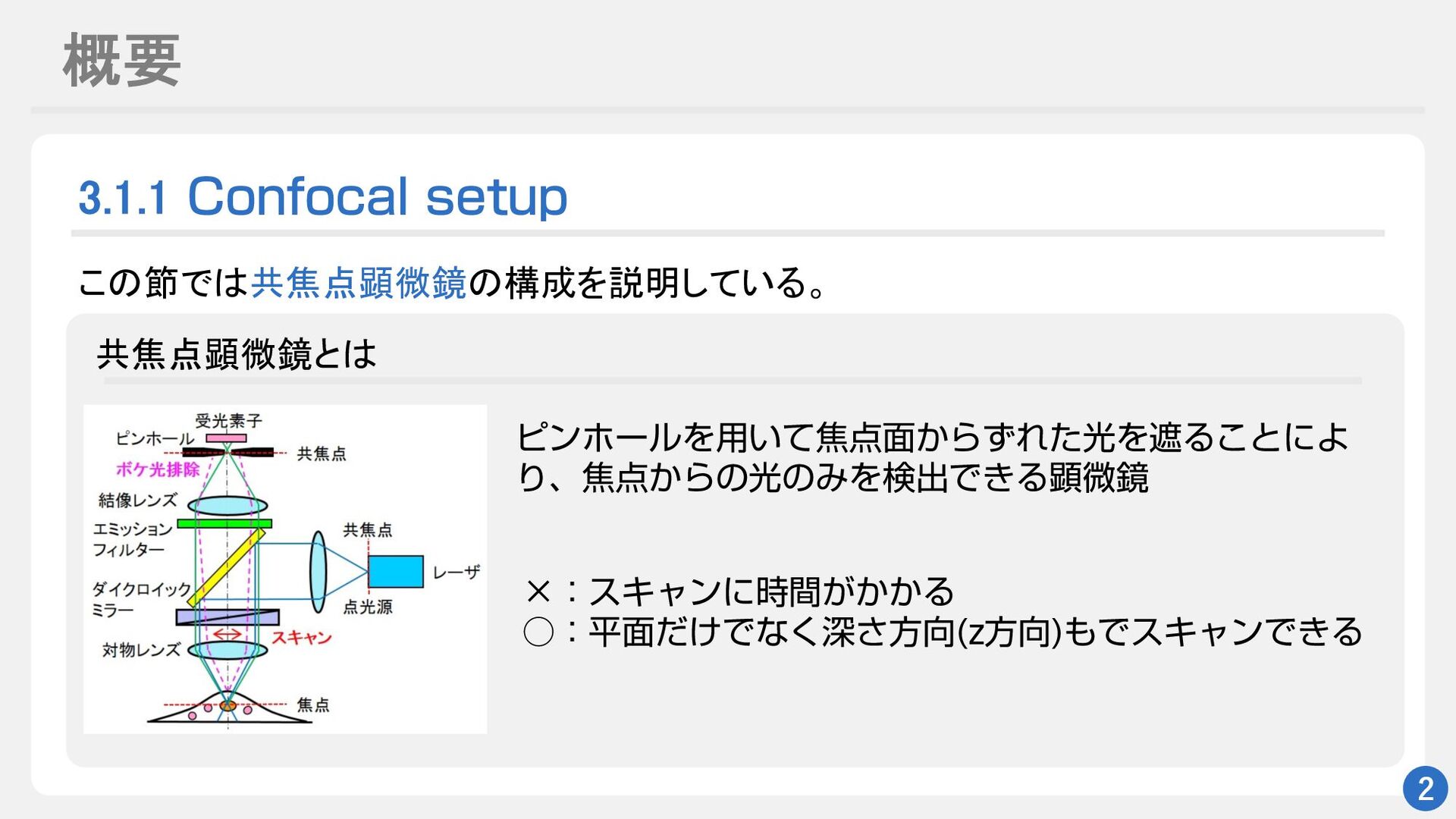Click the red scan double arrow
The height and width of the screenshot is (819, 1456).
pos(227,634)
